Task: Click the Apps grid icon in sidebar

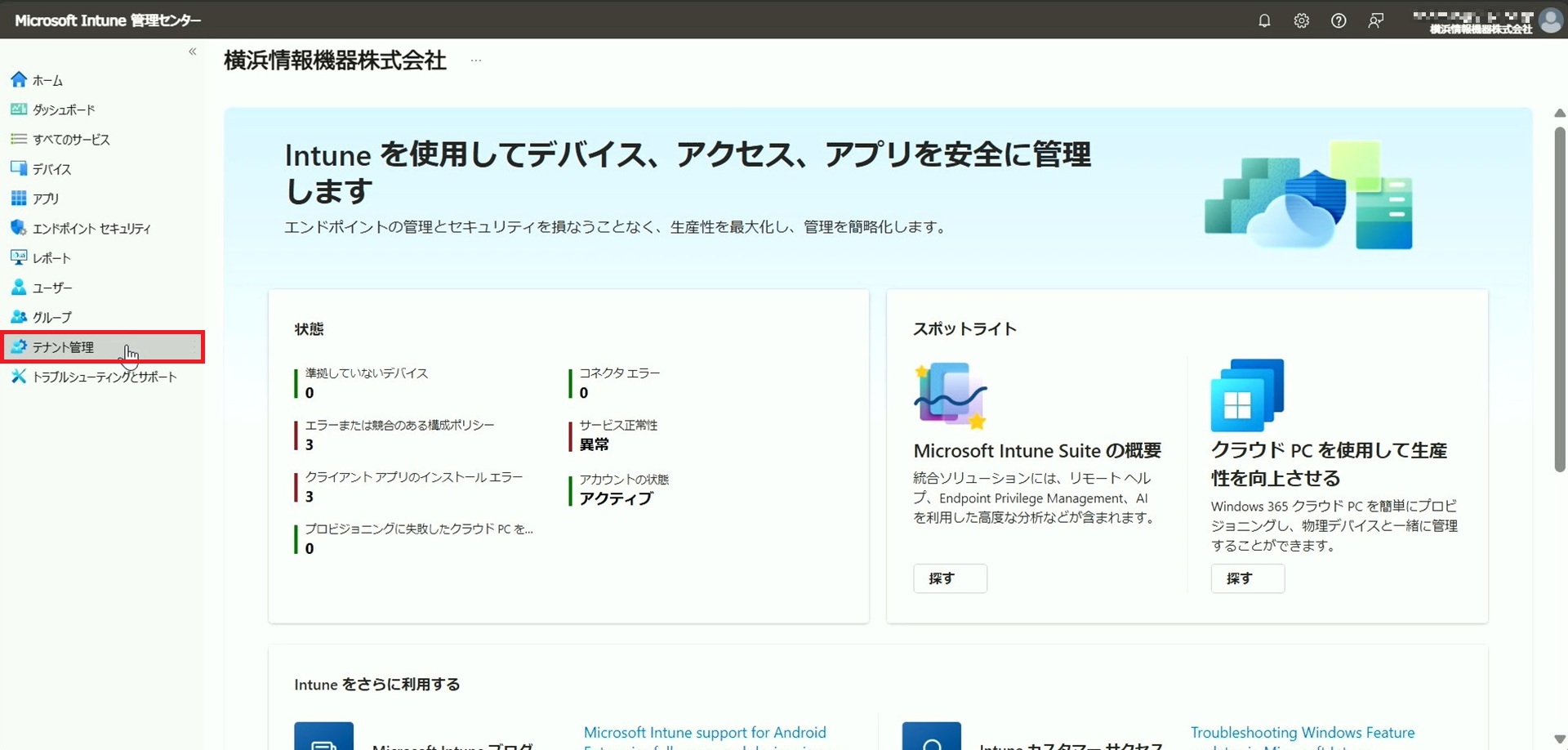Action: [19, 198]
